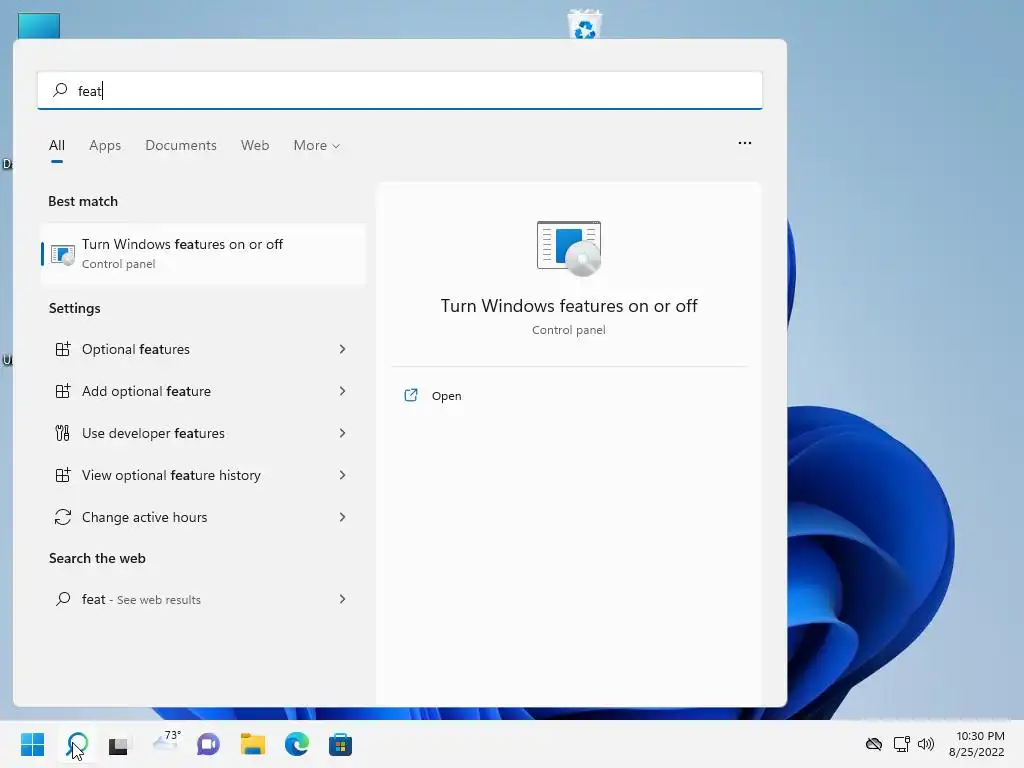Expand Change active hours arrow

pos(342,517)
